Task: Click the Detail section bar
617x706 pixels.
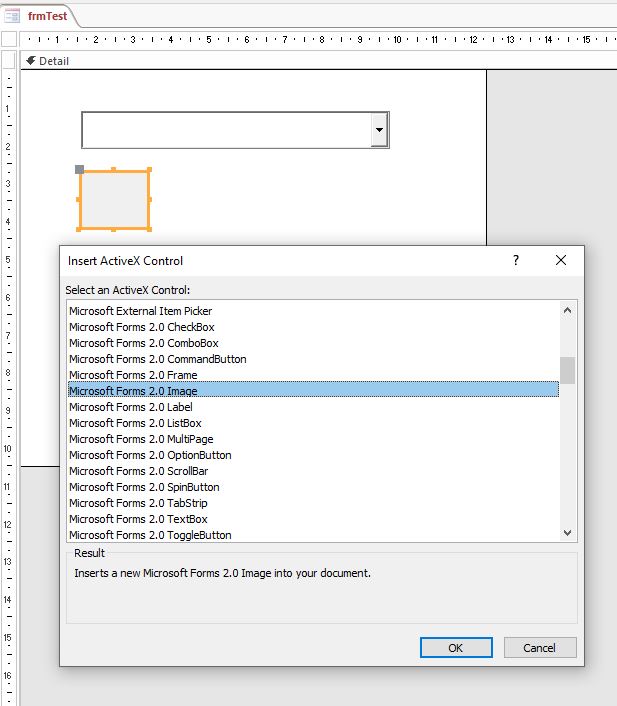Action: click(318, 61)
